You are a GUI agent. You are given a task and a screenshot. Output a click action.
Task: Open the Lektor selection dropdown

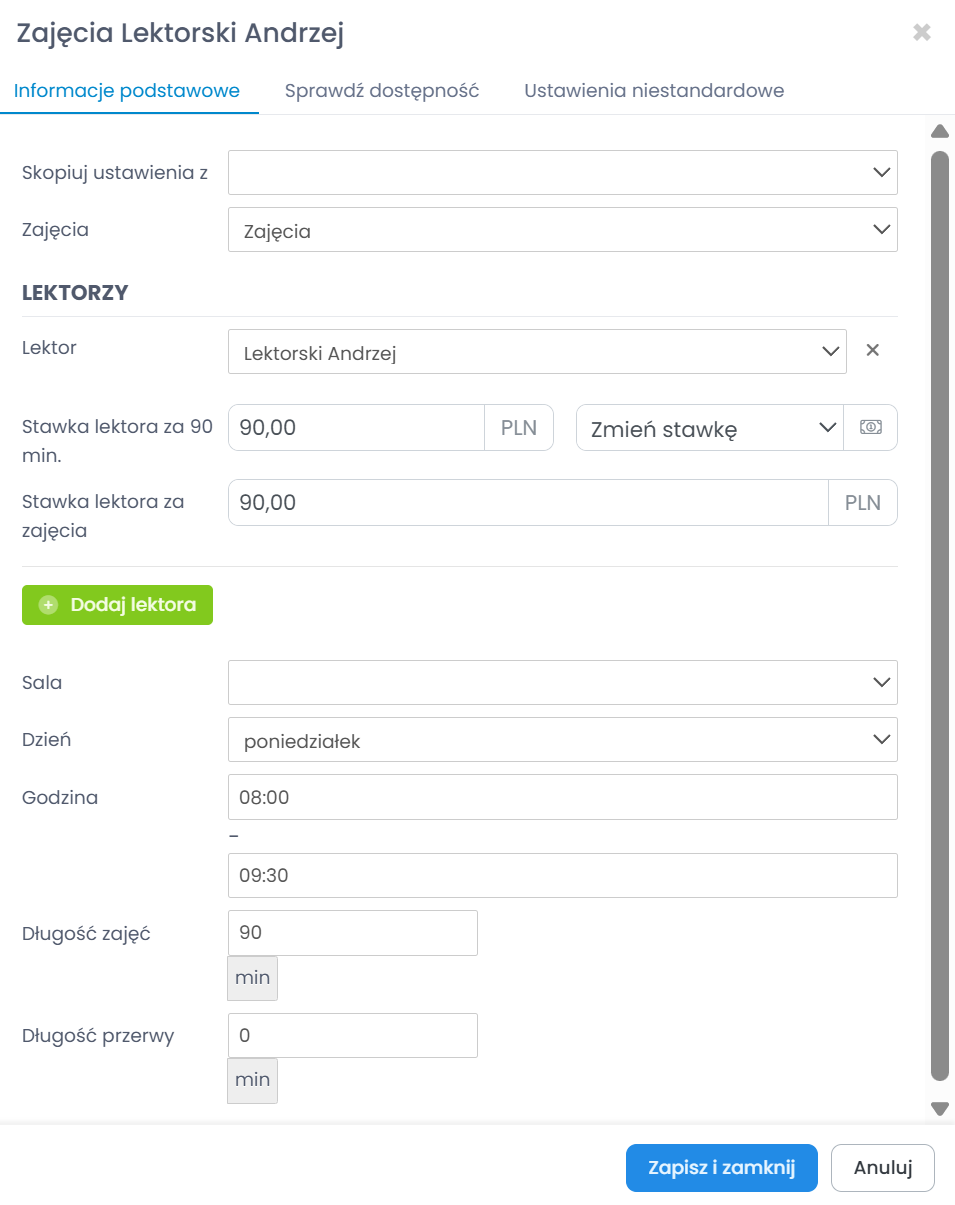tap(537, 352)
